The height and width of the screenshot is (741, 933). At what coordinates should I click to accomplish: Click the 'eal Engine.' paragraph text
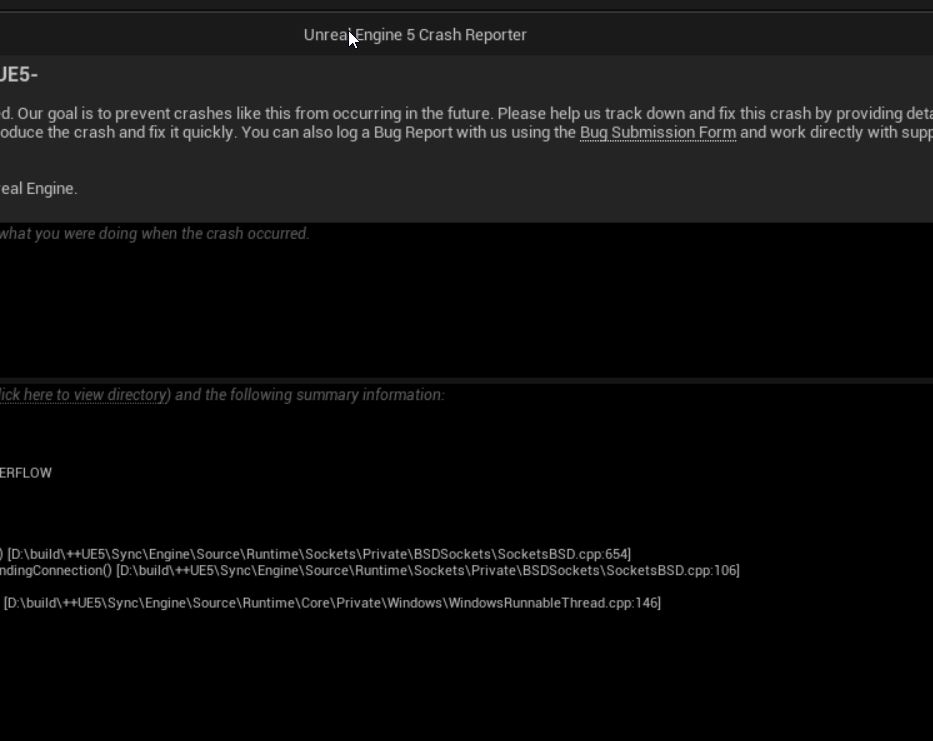(x=39, y=188)
